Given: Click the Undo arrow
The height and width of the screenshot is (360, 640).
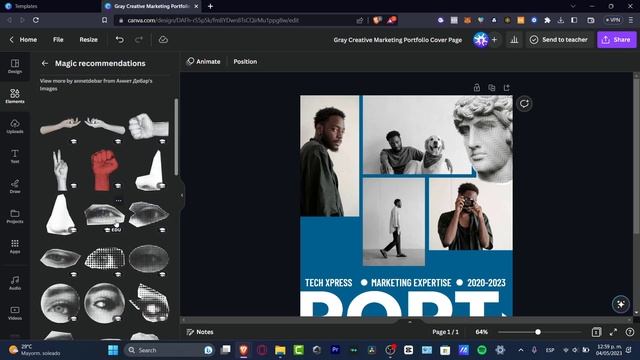Looking at the screenshot, I should point(120,40).
